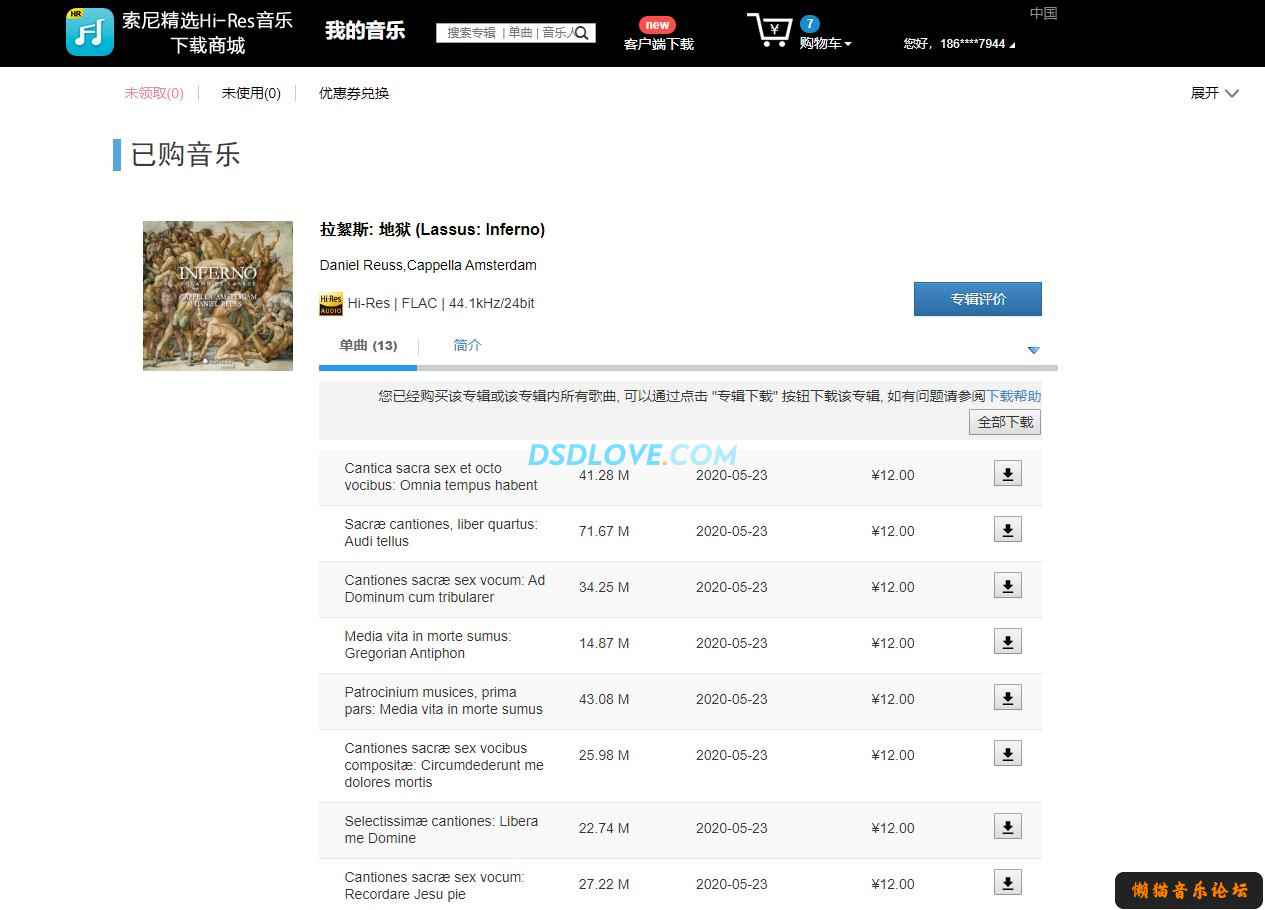Download Circumdederunt me dolores mortis track

pos(1007,755)
